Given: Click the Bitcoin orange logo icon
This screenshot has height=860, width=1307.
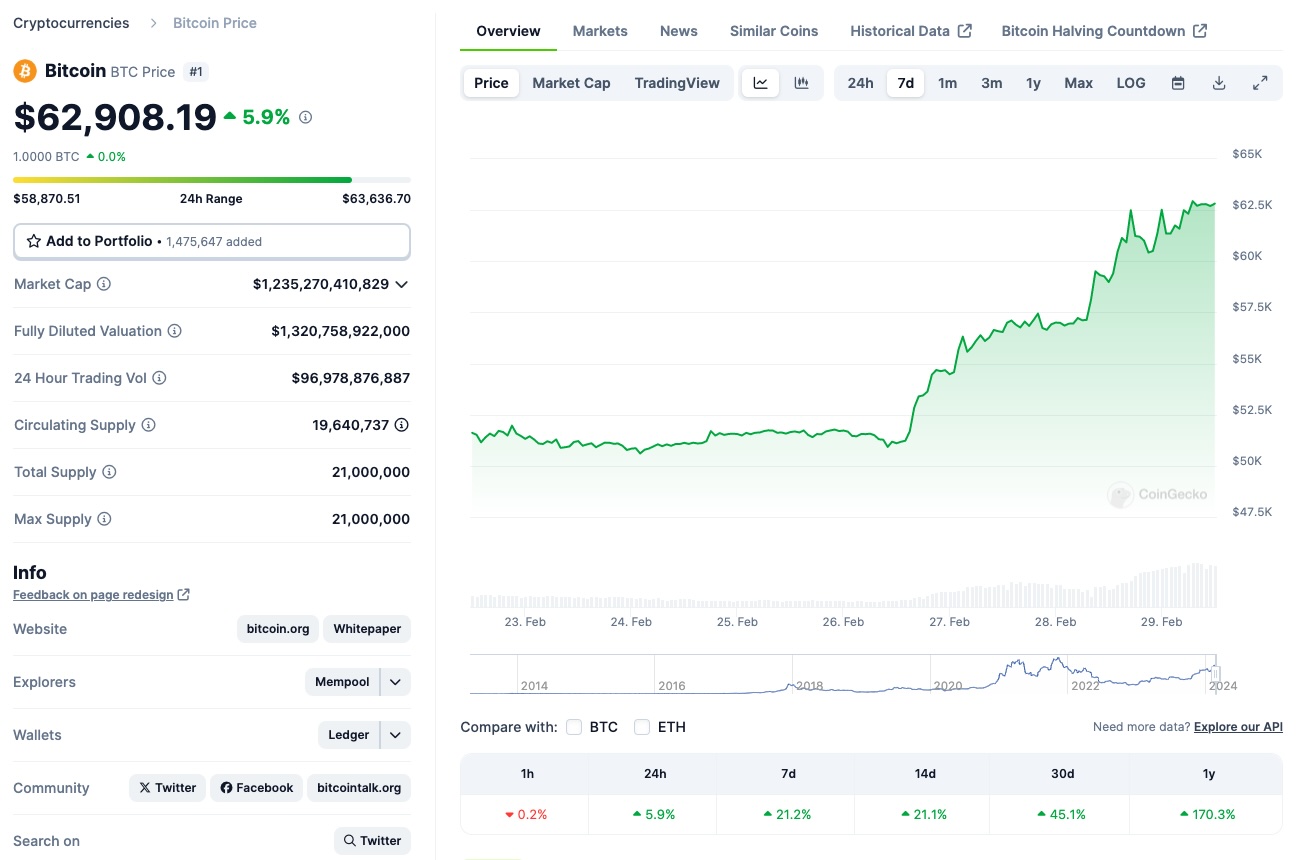Looking at the screenshot, I should 25,71.
